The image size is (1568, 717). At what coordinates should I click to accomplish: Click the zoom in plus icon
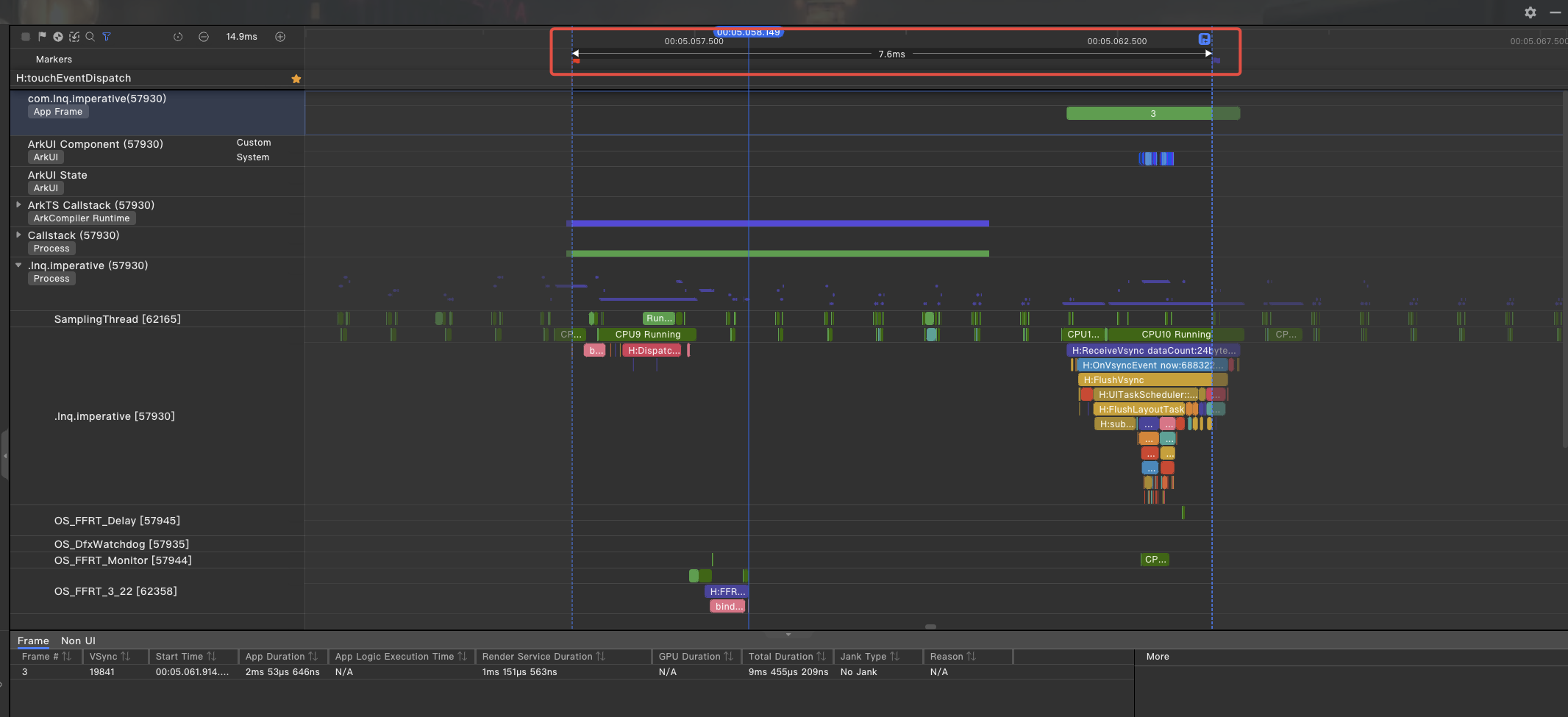click(x=280, y=37)
